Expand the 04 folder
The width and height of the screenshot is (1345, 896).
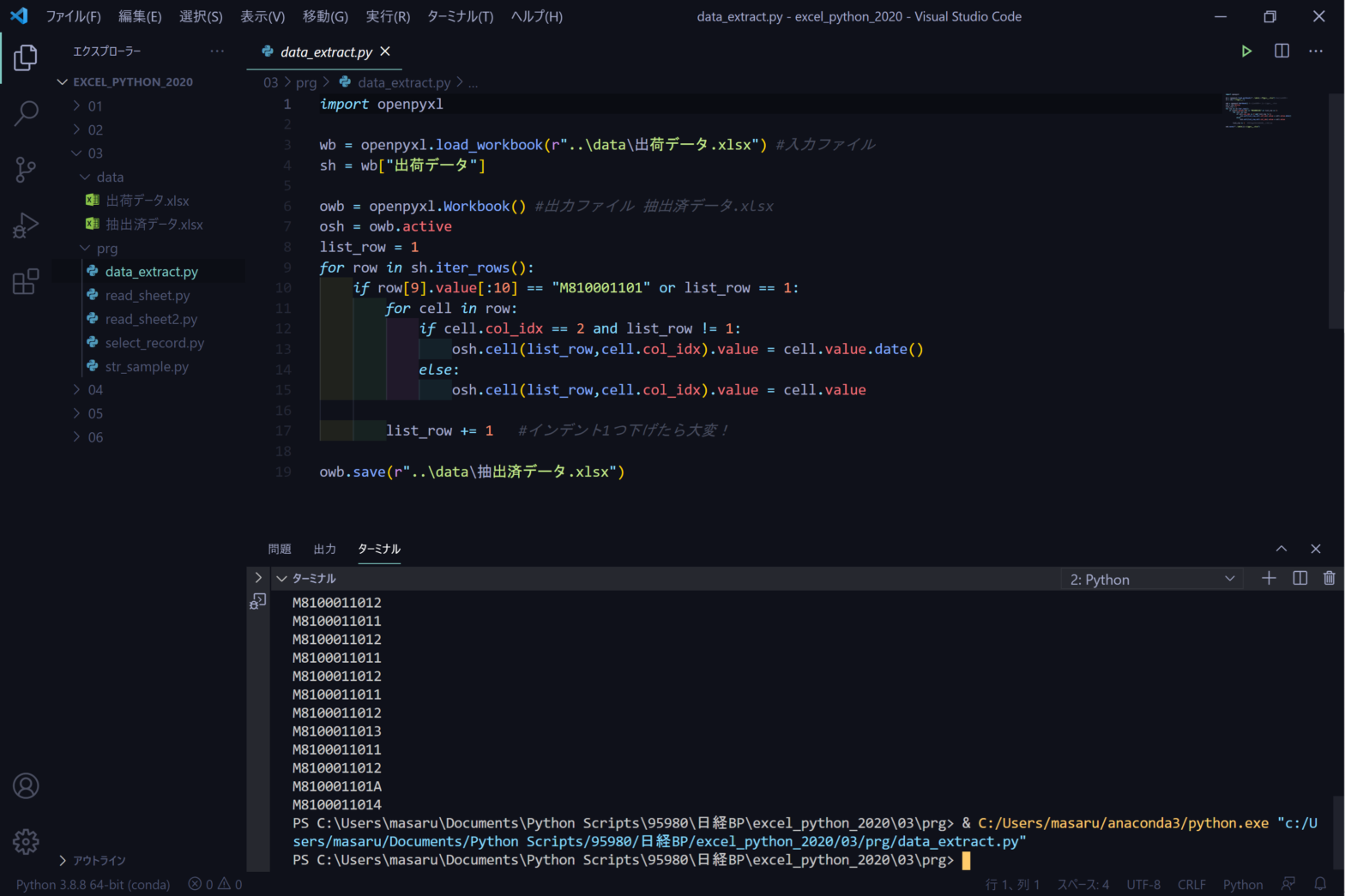coord(94,390)
